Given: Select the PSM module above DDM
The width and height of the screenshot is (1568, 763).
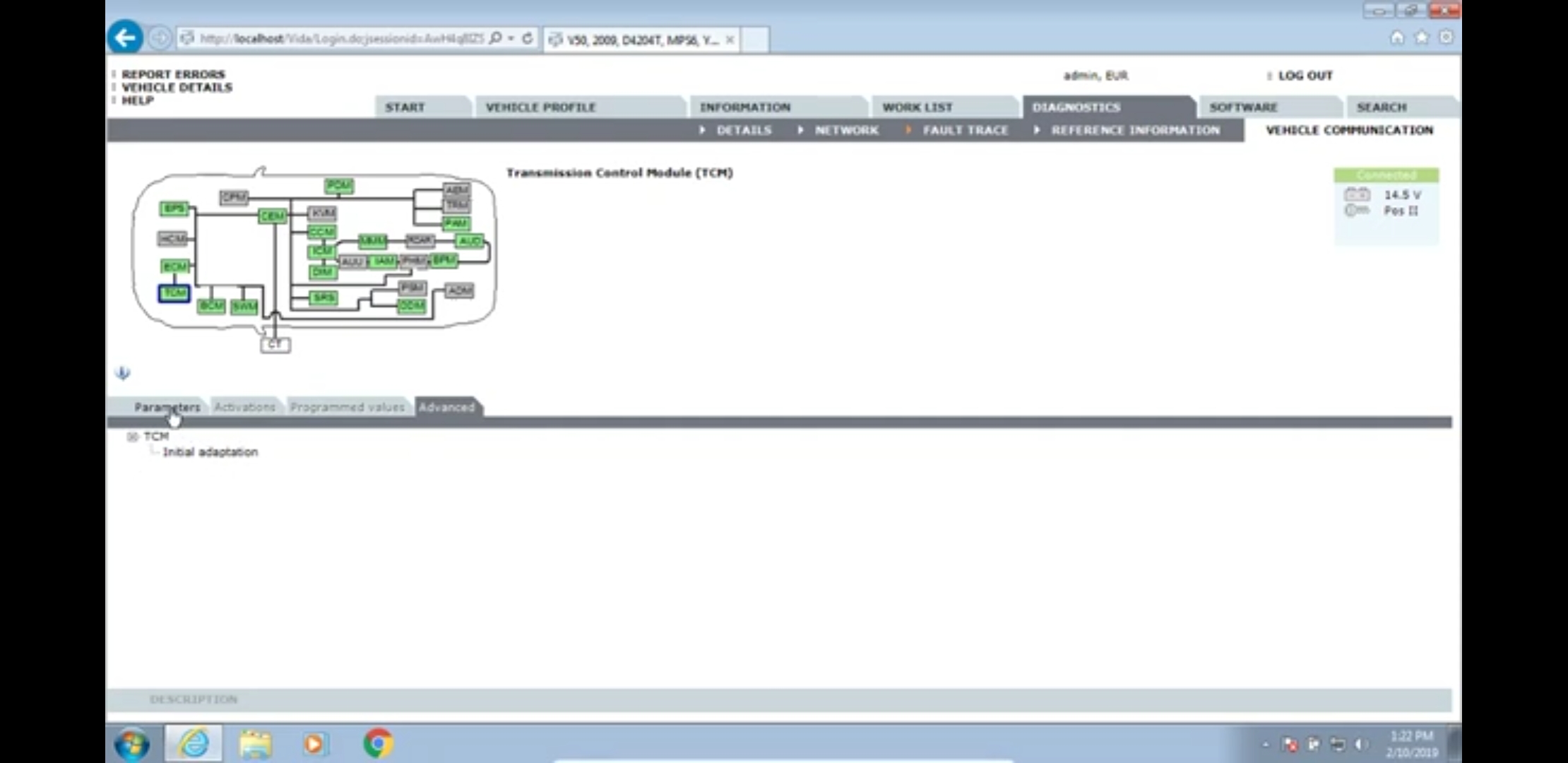Looking at the screenshot, I should 412,288.
